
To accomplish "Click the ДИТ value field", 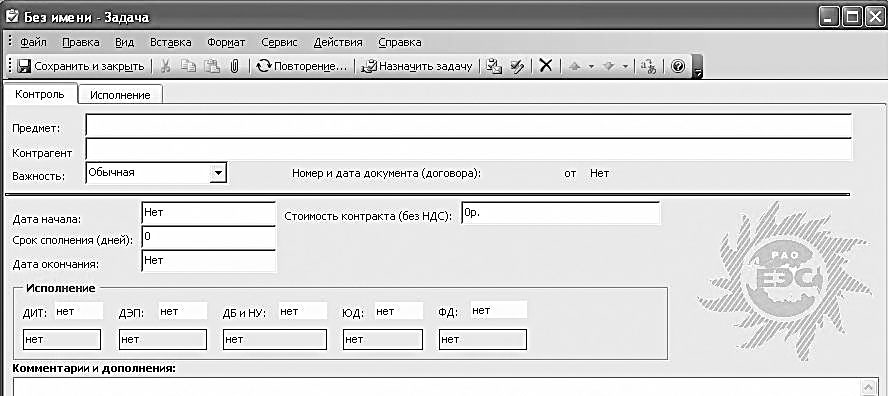I will coord(79,311).
